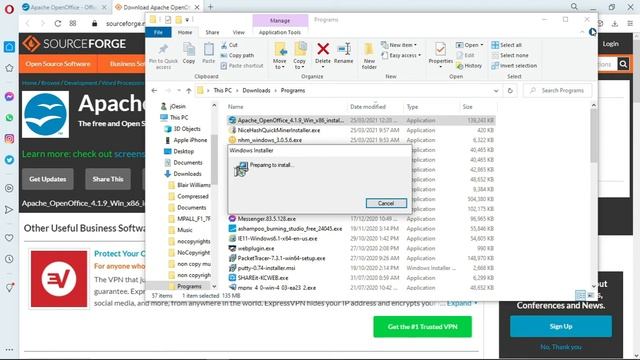Open the New item dropdown

(x=399, y=45)
